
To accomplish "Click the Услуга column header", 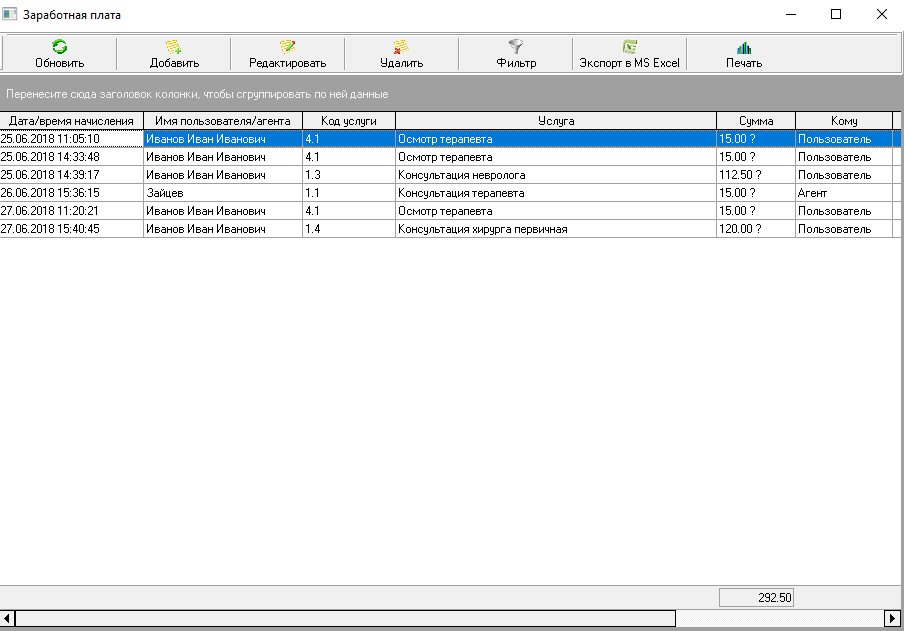I will pos(555,121).
